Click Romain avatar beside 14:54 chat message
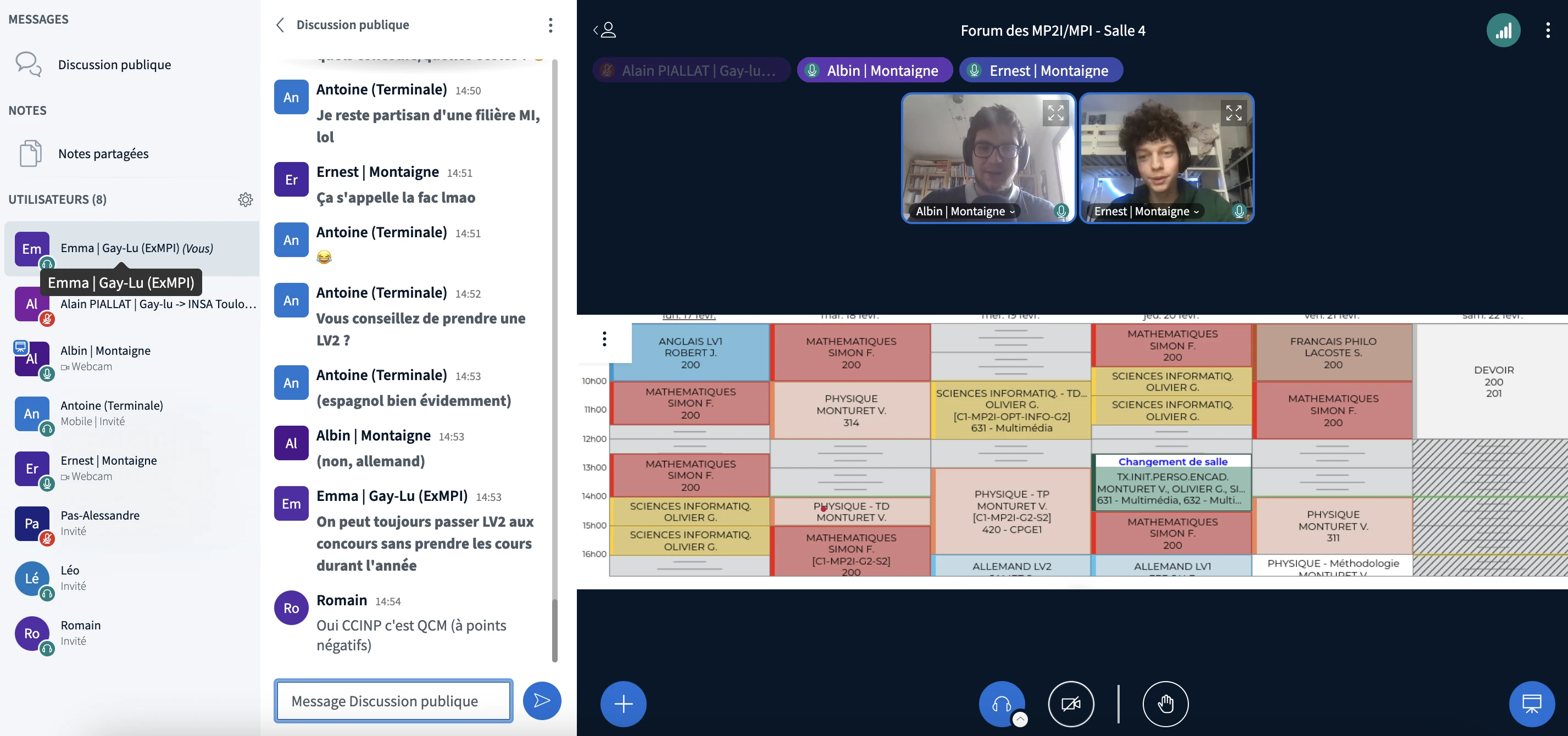Screen dimensions: 1568x736 (x=291, y=607)
